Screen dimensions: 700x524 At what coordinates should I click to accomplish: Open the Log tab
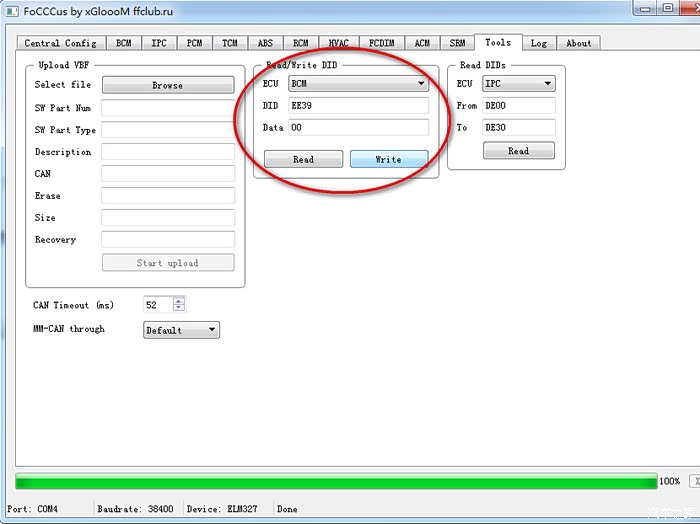[x=538, y=43]
